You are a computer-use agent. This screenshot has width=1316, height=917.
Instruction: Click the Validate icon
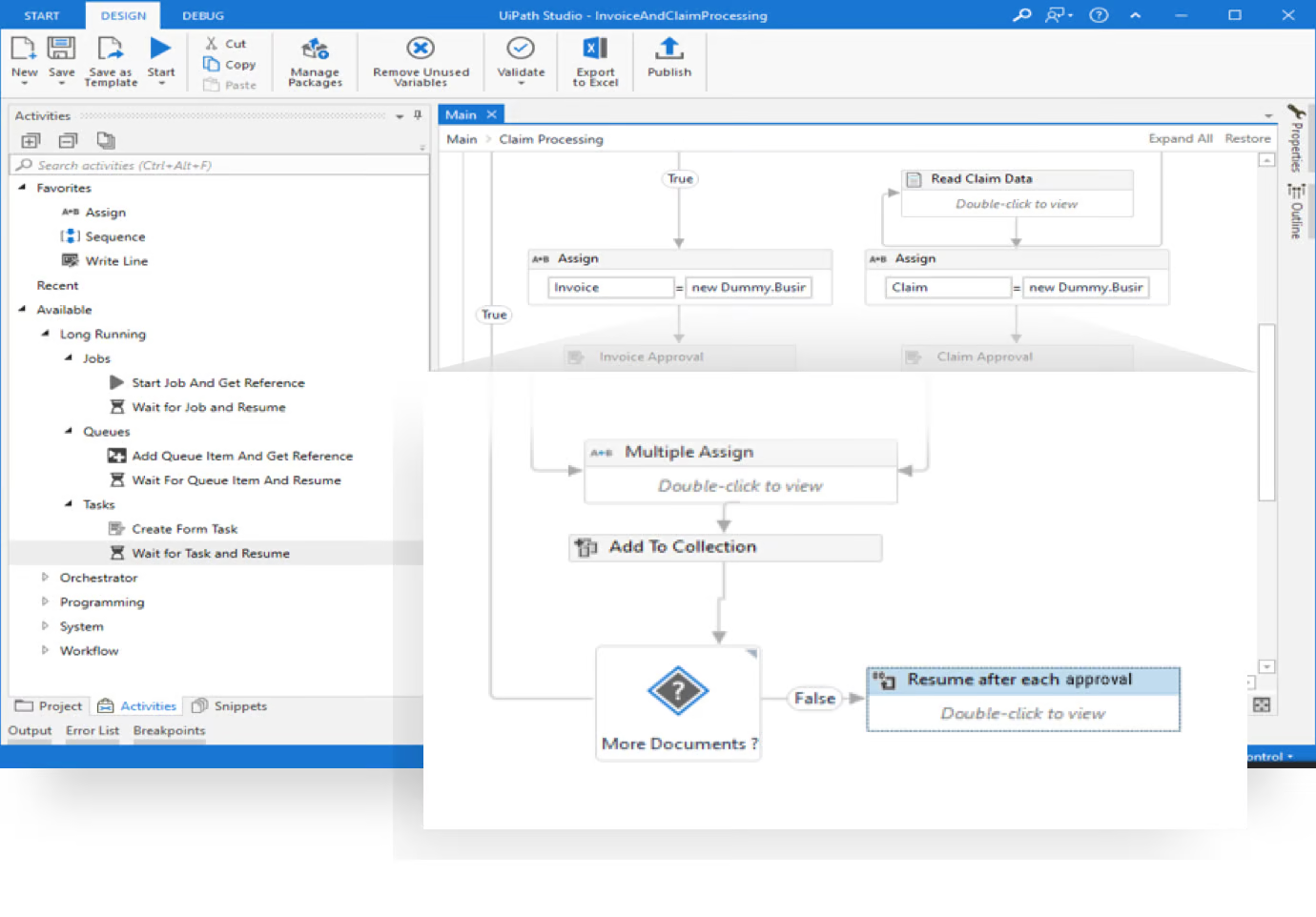[521, 49]
